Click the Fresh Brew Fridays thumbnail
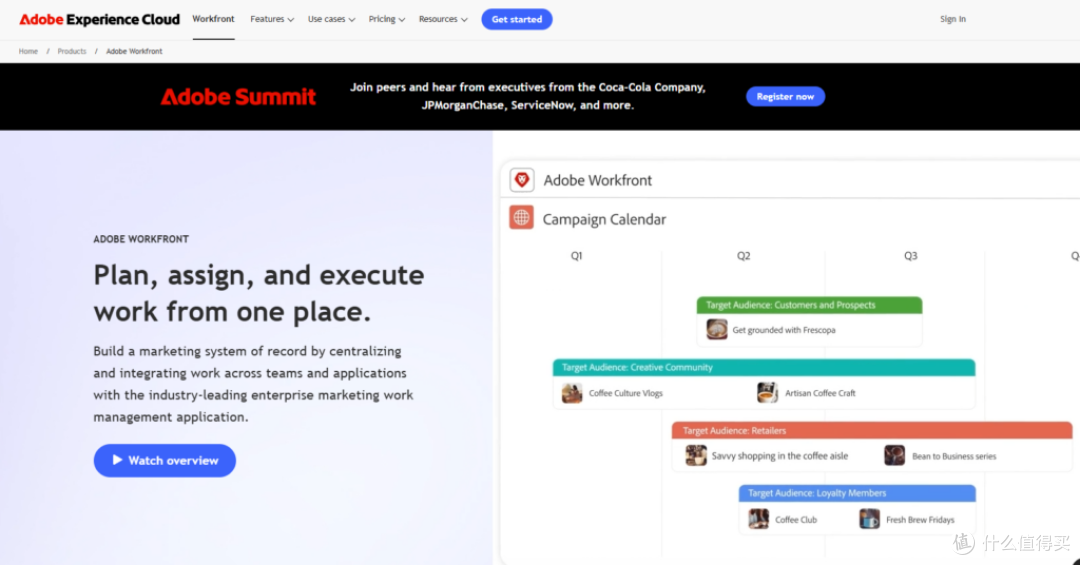Screen dimensions: 1080x565 [x=869, y=519]
